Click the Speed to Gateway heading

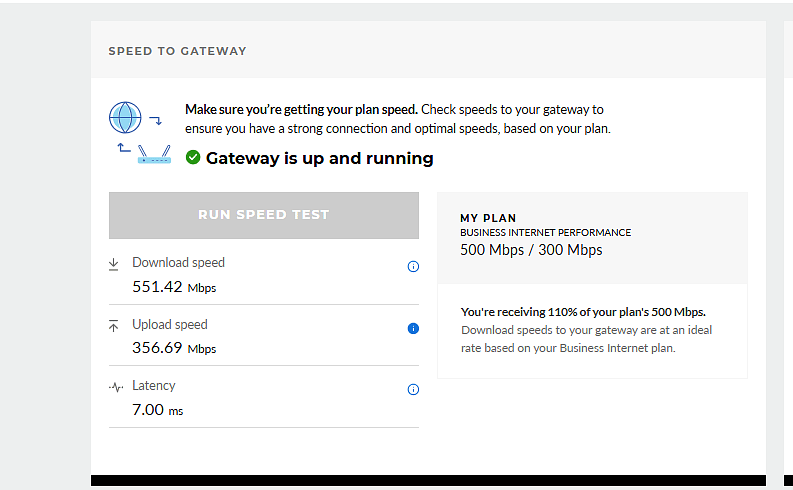coord(178,51)
